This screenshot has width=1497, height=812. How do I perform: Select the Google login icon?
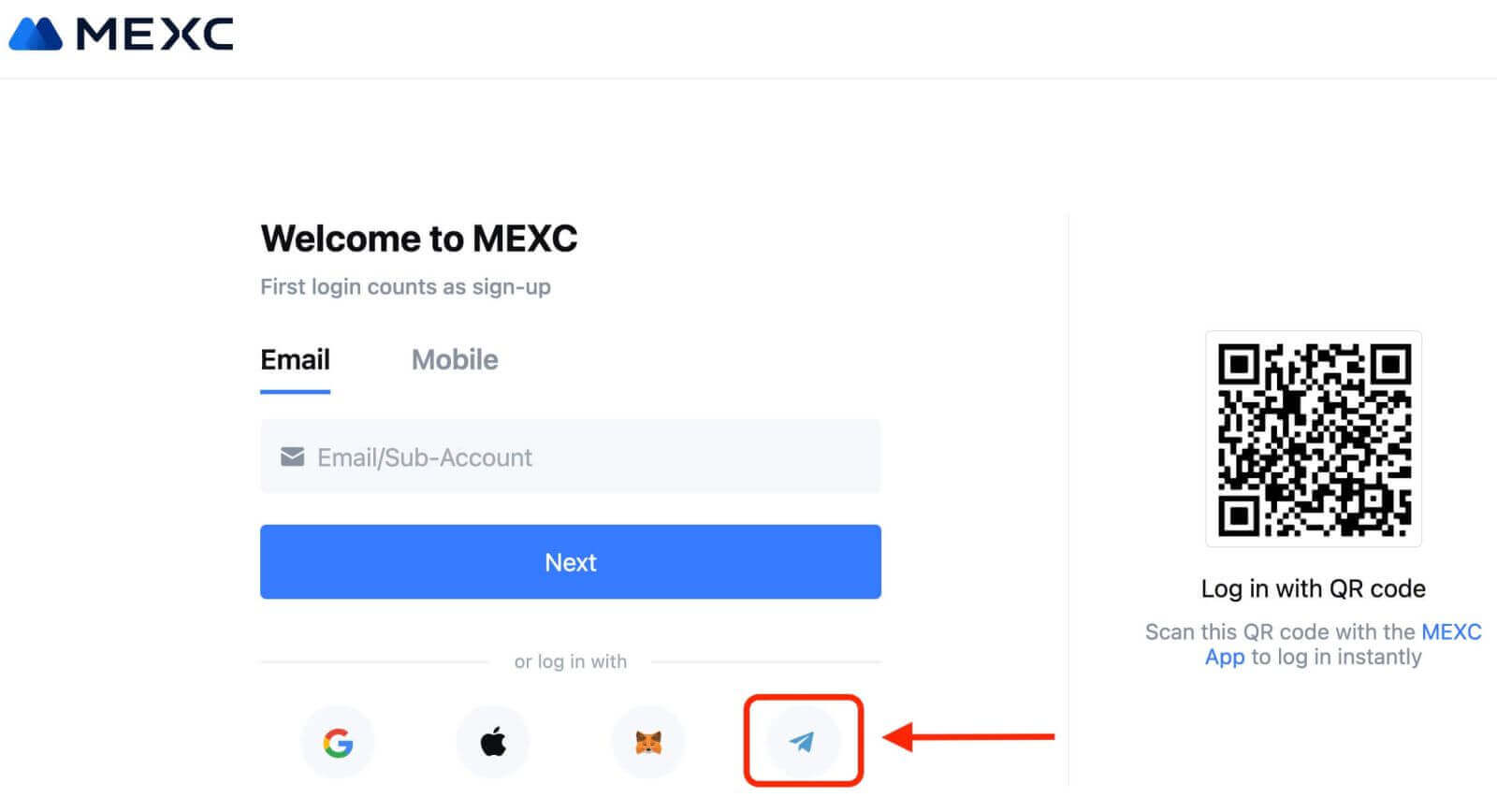click(337, 741)
